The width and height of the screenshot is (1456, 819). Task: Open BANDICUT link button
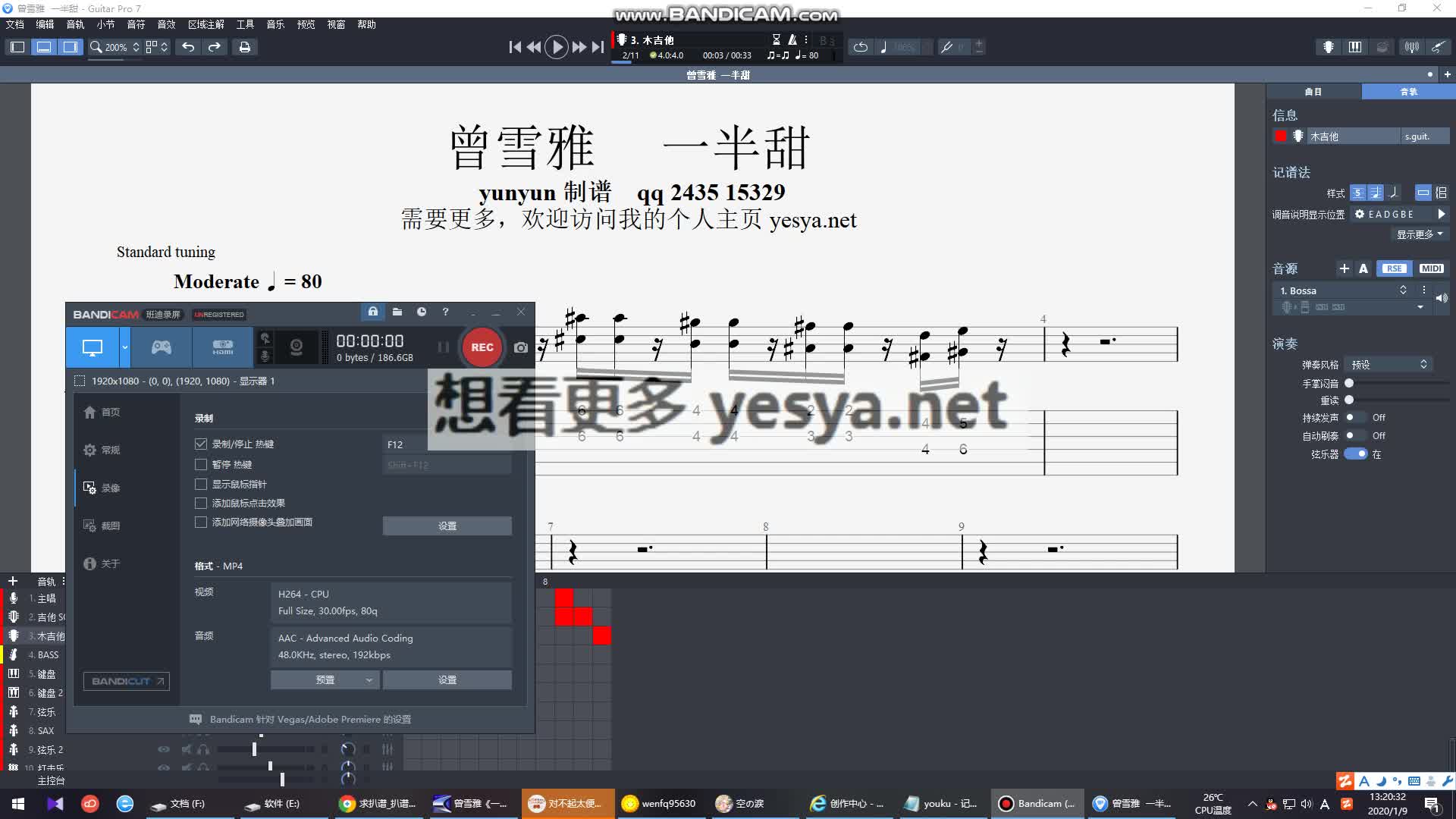click(127, 681)
